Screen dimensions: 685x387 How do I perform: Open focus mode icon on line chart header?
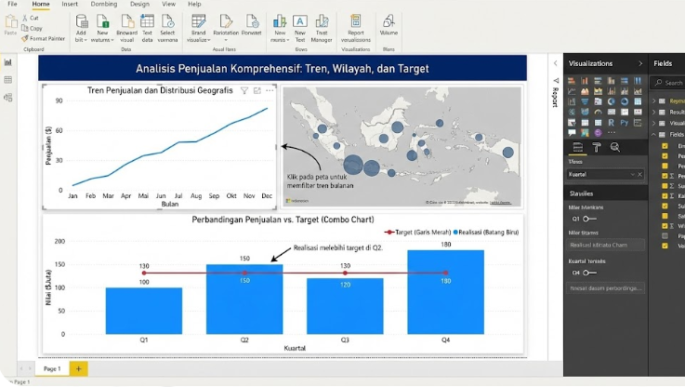click(x=257, y=90)
